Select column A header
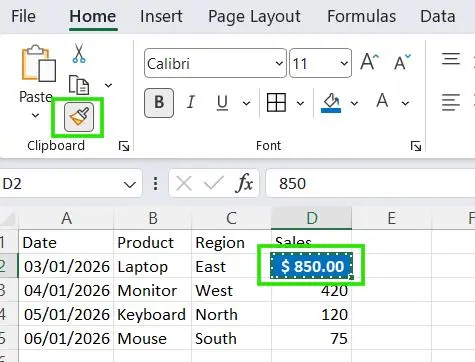The height and width of the screenshot is (362, 475). (x=66, y=218)
